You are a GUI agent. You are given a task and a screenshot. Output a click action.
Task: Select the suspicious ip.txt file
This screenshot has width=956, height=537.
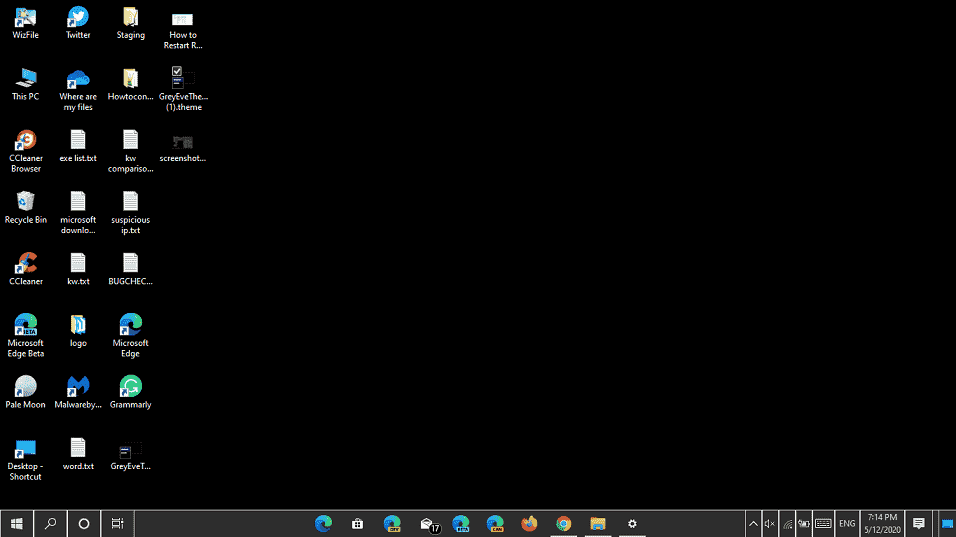tap(130, 214)
